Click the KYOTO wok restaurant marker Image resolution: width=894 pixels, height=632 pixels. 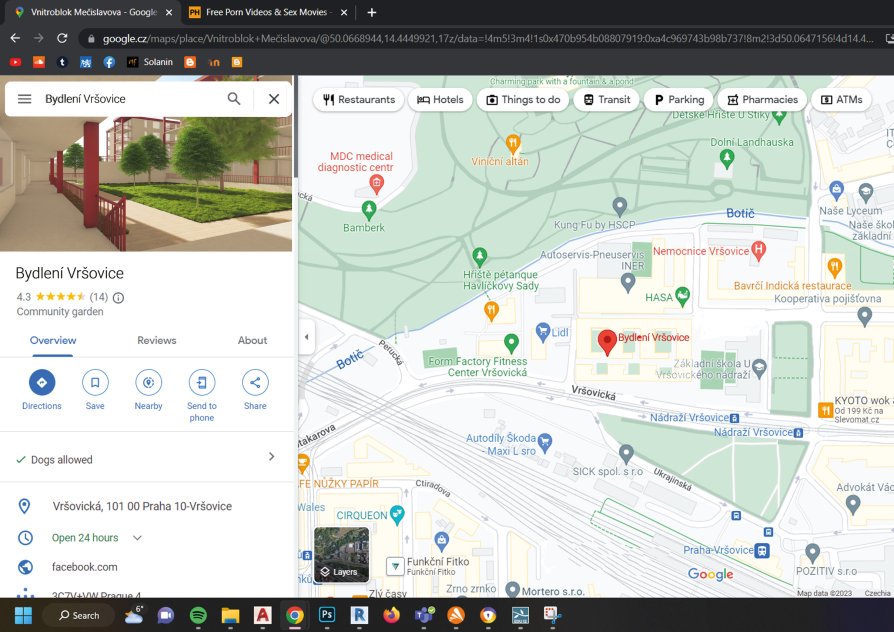point(826,410)
